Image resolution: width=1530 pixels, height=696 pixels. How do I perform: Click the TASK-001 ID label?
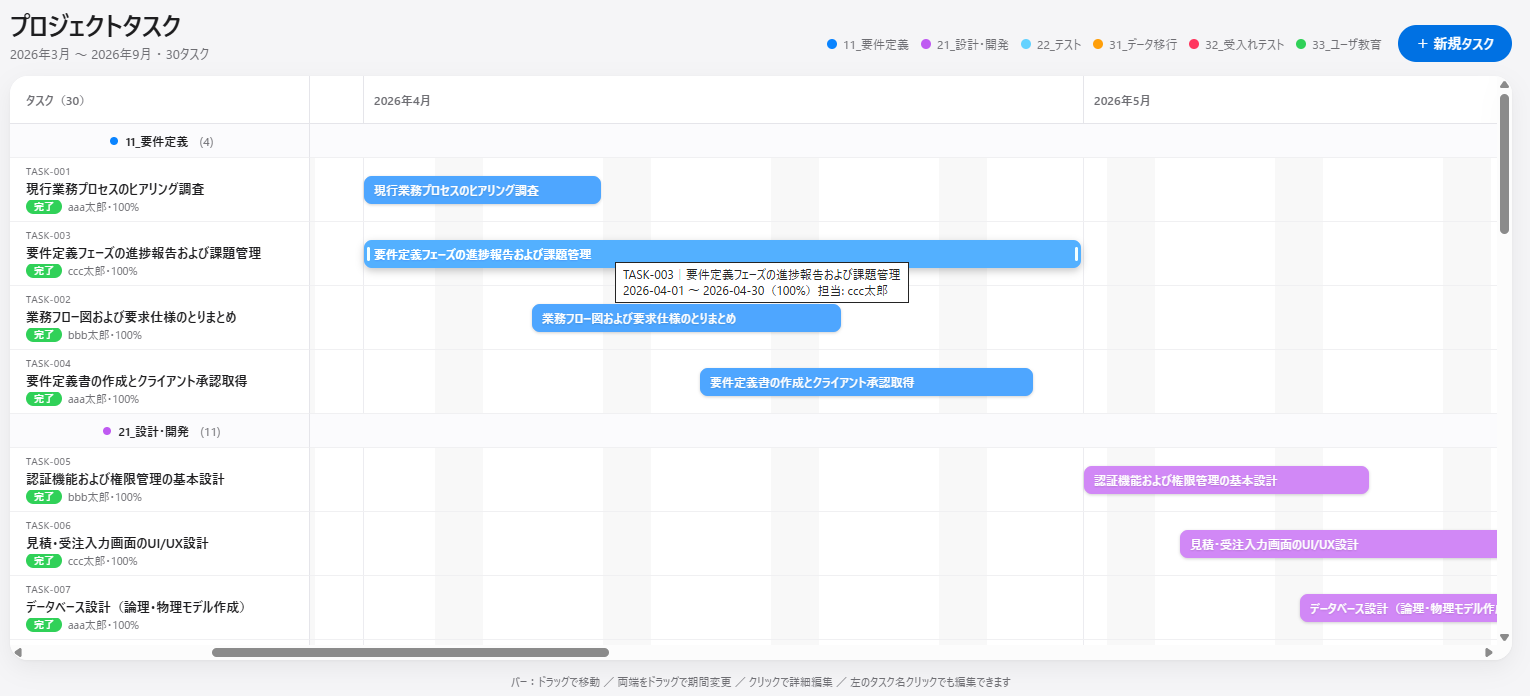click(48, 171)
